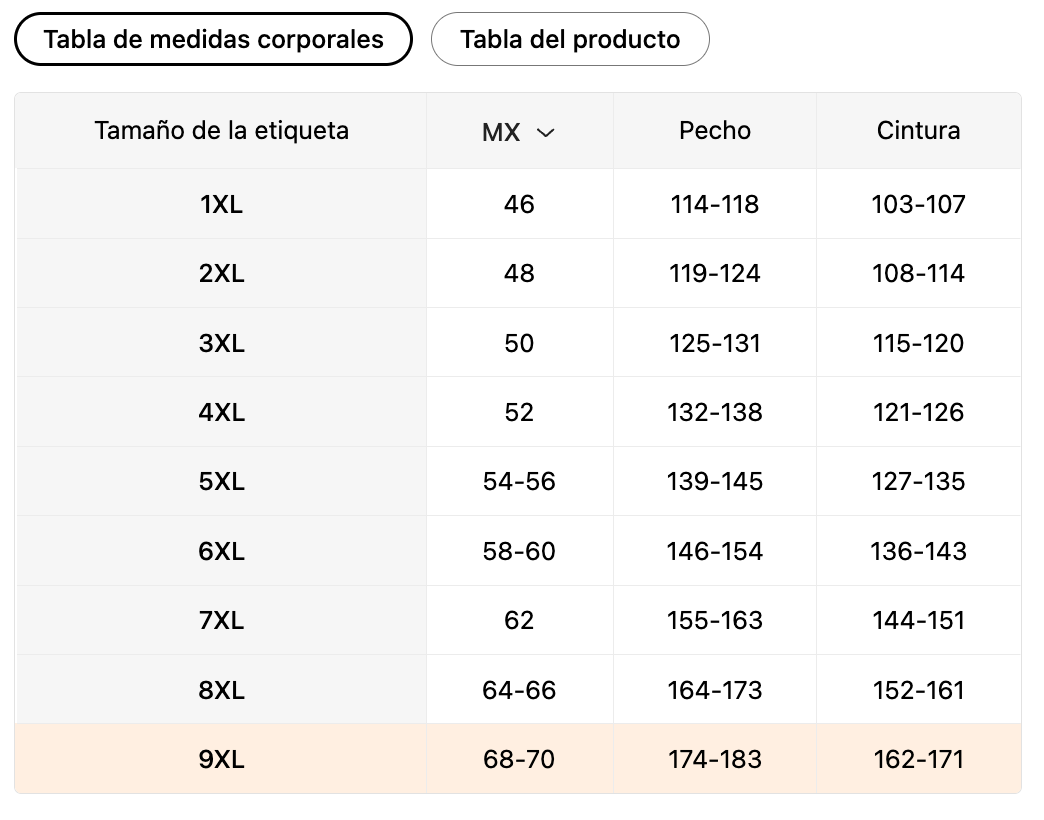Image resolution: width=1044 pixels, height=820 pixels.
Task: Click the MX dropdown chevron arrow
Action: coord(545,132)
